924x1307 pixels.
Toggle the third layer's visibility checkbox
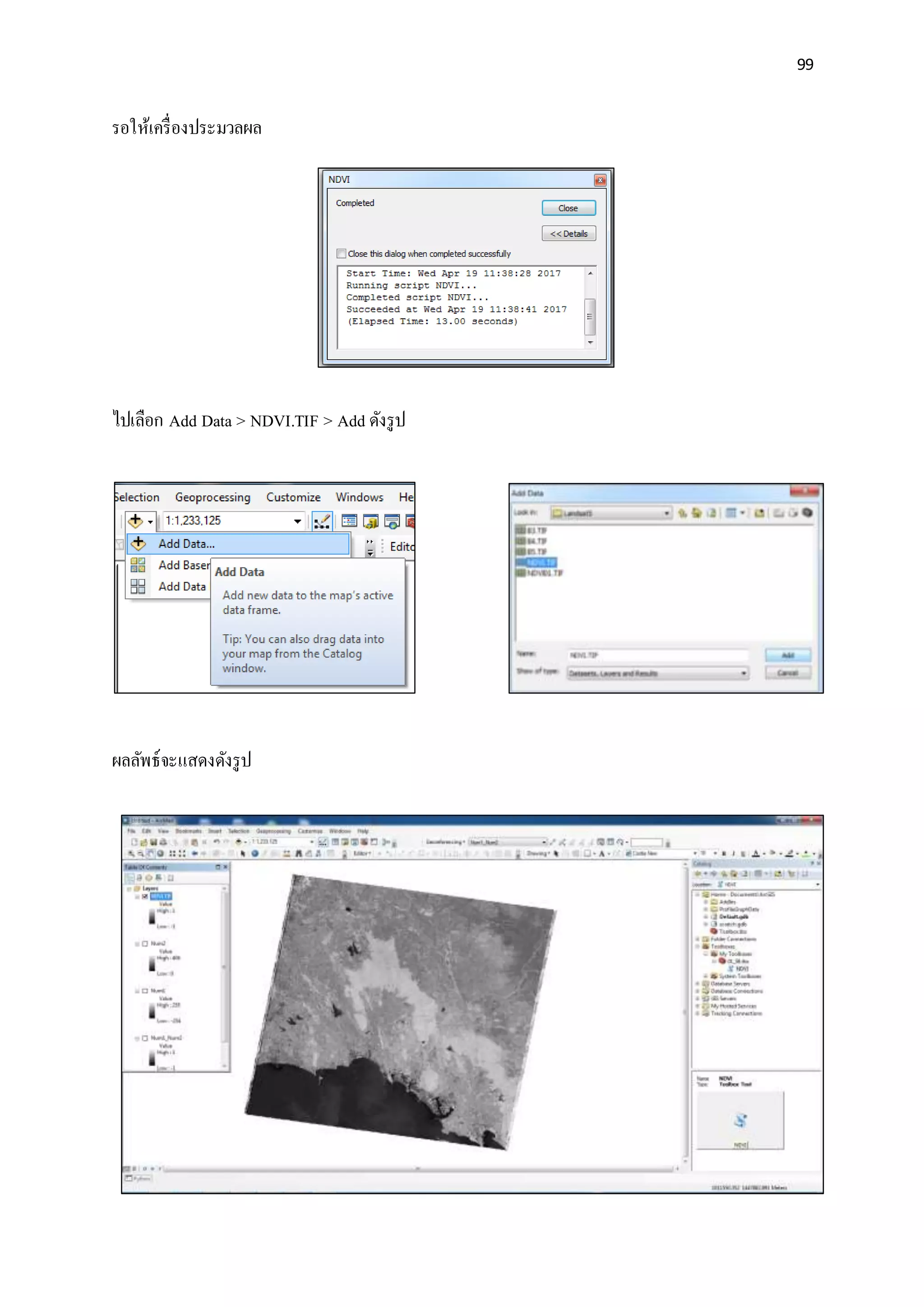(145, 991)
